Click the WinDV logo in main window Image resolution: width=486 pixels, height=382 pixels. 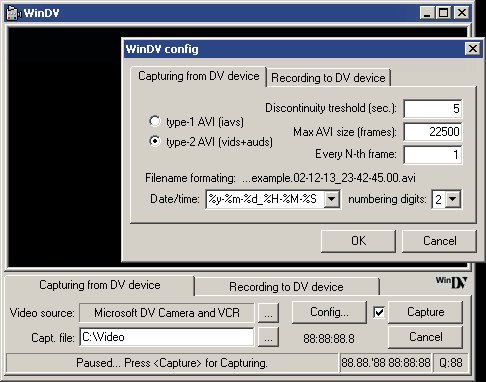tap(451, 283)
